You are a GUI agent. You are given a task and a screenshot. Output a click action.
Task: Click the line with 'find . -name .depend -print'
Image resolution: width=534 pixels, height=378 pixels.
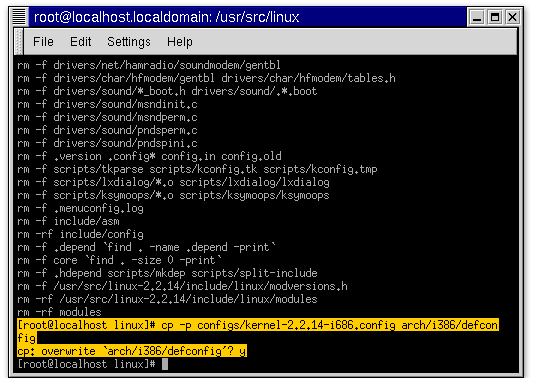(146, 247)
